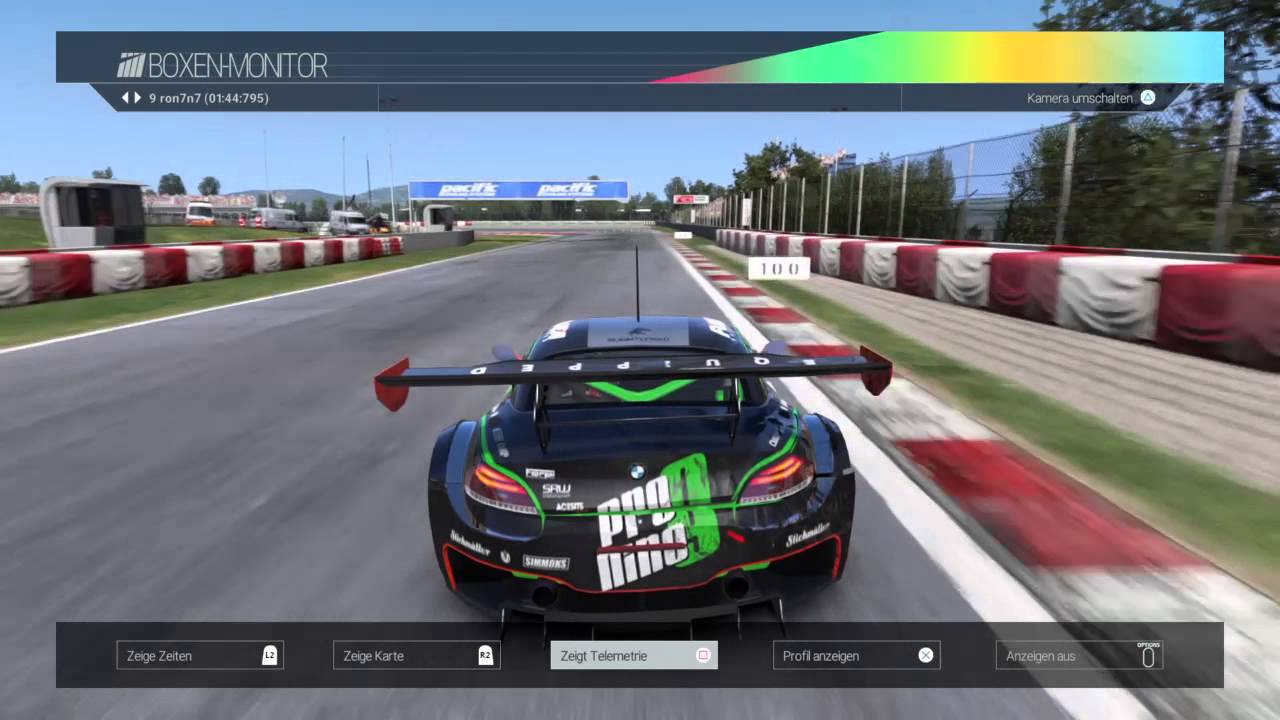Click the triangle icon beside Kamera umschalten
This screenshot has width=1280, height=720.
coord(1148,97)
